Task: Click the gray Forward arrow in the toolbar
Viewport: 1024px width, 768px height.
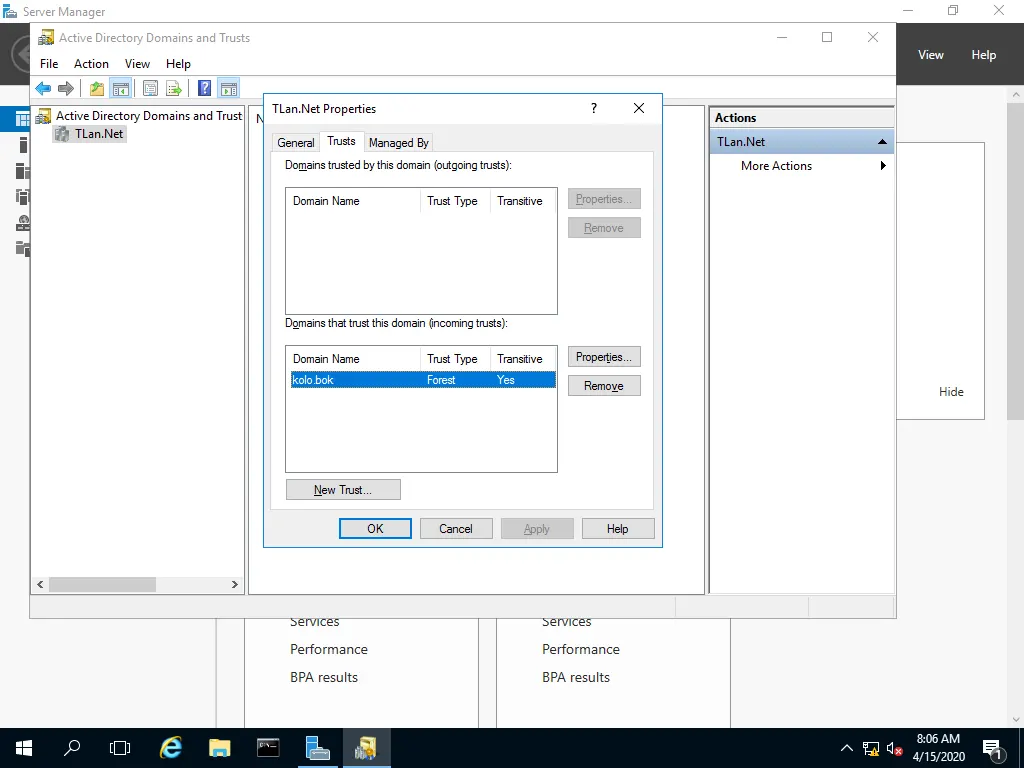Action: [x=65, y=88]
